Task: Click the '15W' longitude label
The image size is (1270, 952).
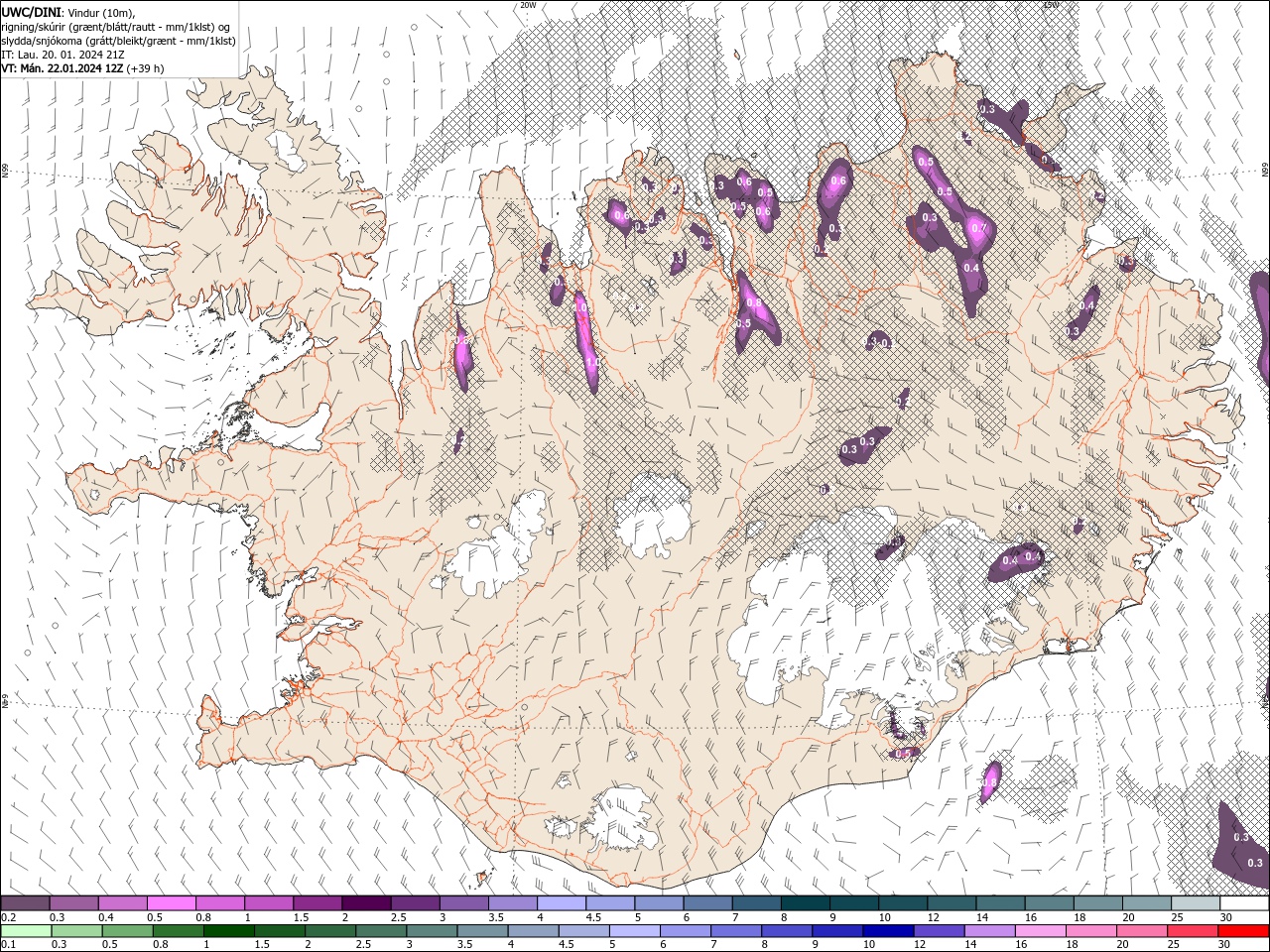Action: (x=1051, y=5)
